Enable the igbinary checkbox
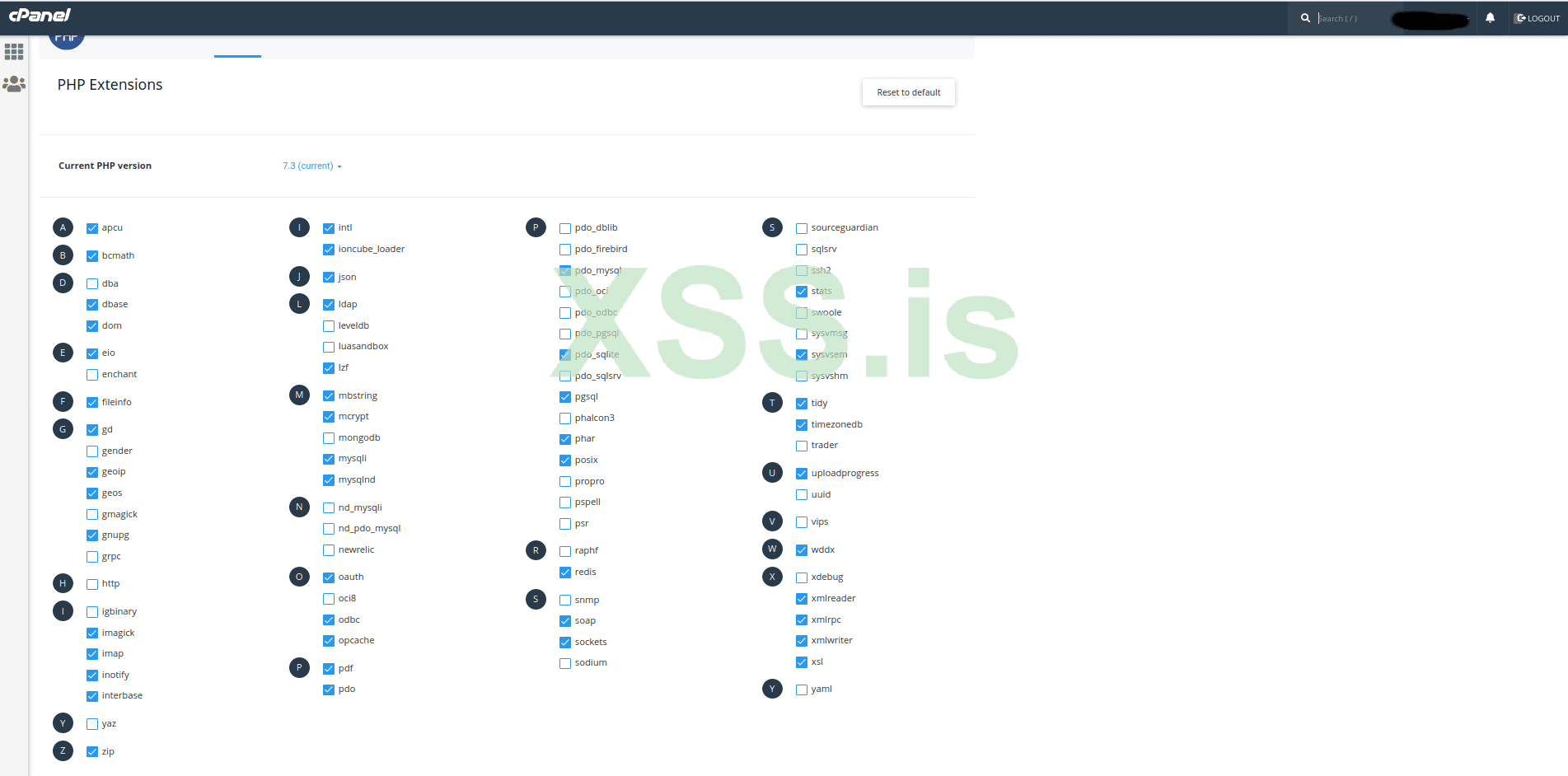Screen dimensions: 1568x776 click(x=92, y=612)
